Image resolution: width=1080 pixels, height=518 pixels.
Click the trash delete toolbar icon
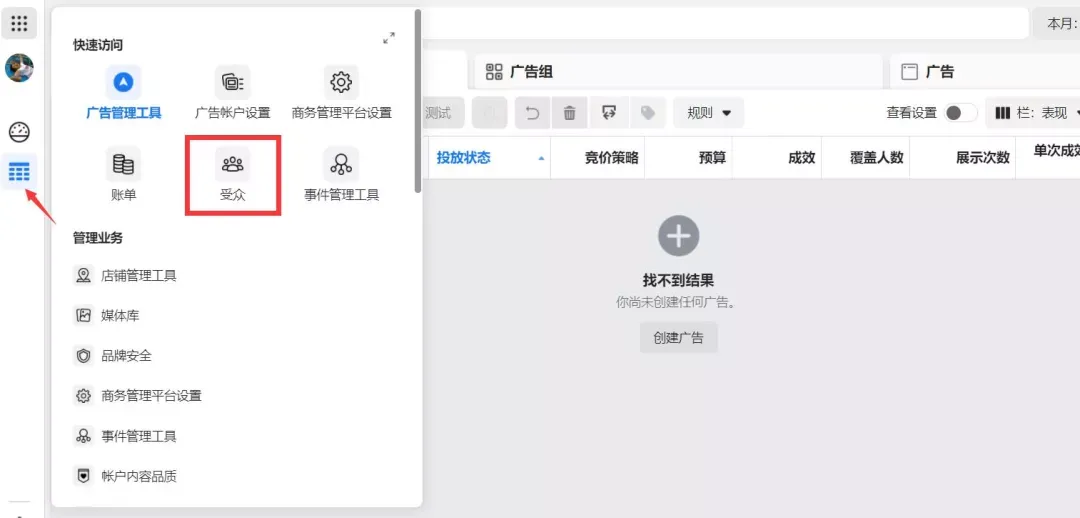pyautogui.click(x=570, y=113)
